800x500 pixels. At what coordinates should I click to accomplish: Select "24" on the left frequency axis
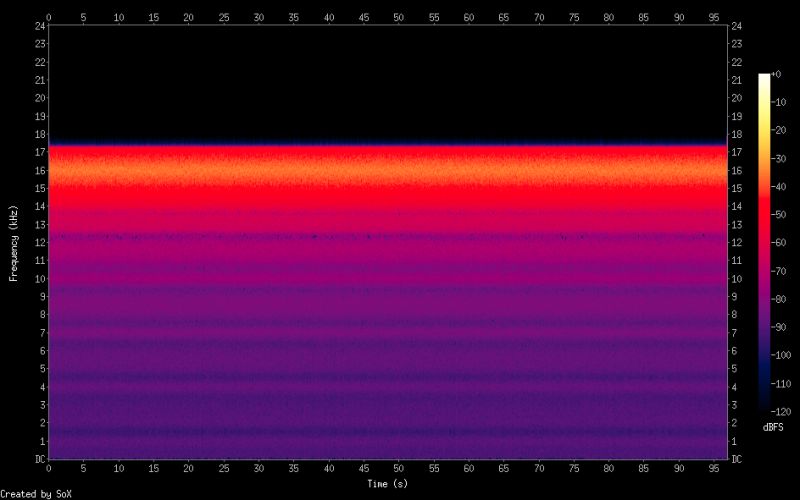(40, 26)
